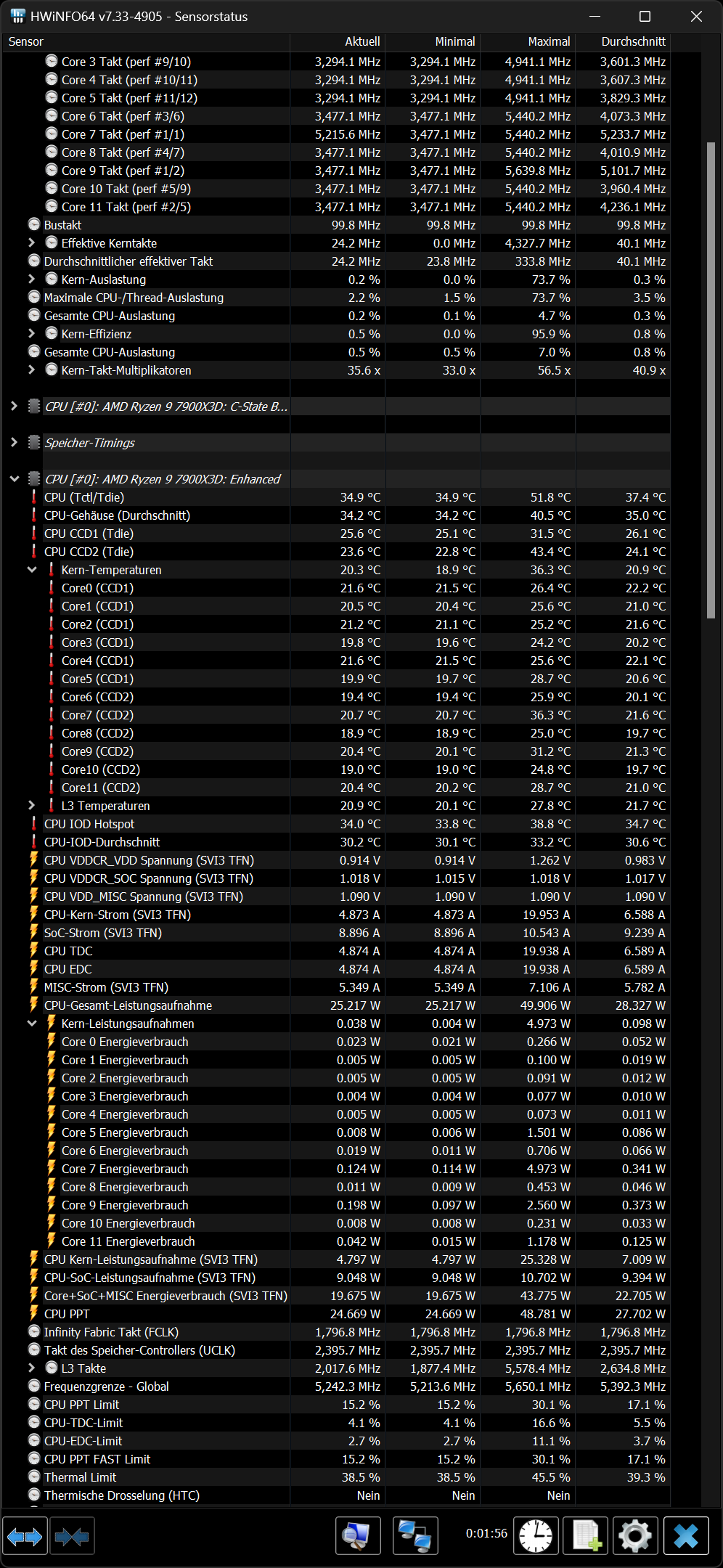Click the CPU (Tctl/Tdie) thermometer icon
Image resolution: width=723 pixels, height=1568 pixels.
coord(34,497)
